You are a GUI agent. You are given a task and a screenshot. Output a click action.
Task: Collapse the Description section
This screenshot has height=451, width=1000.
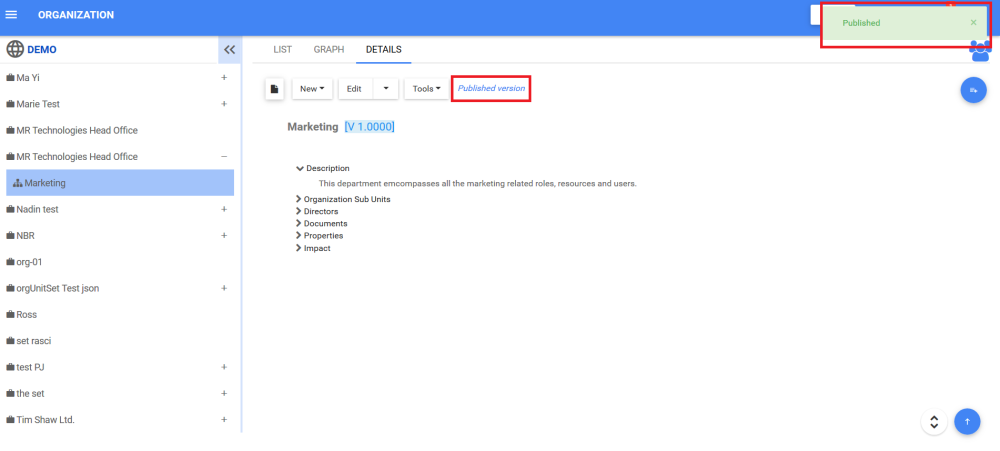coord(299,168)
